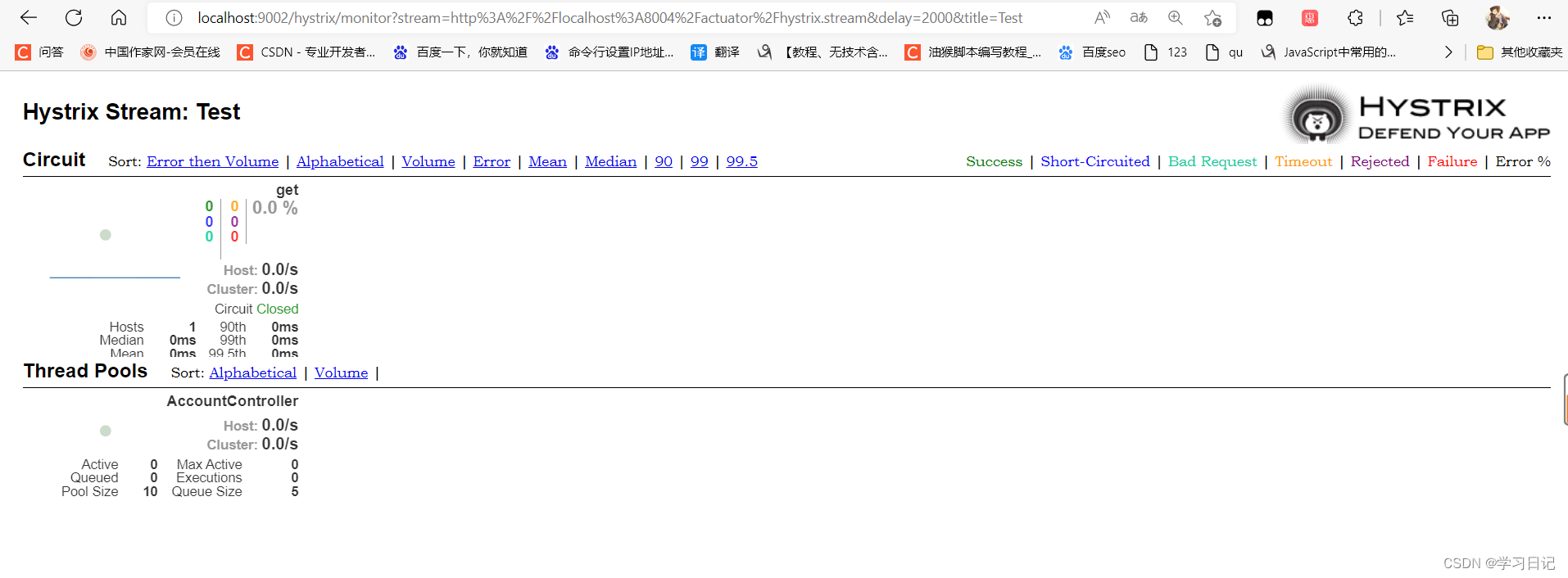Open the translate page icon

pyautogui.click(x=1139, y=17)
